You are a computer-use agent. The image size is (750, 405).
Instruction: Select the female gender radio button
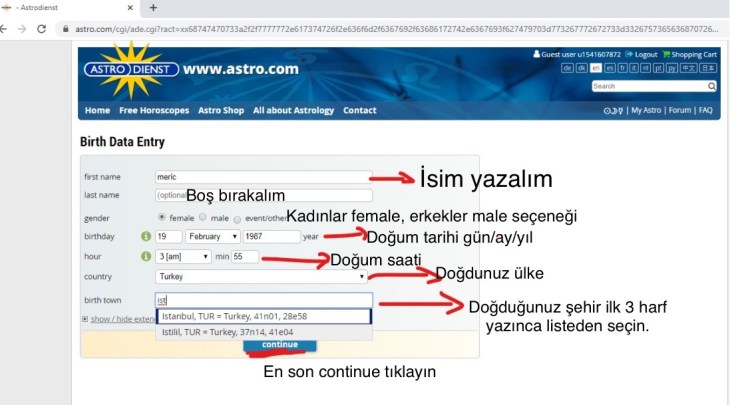click(x=162, y=217)
